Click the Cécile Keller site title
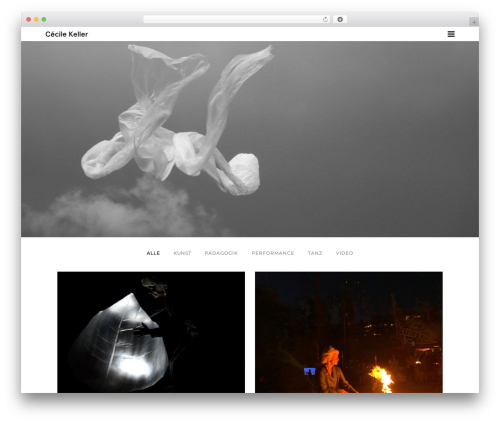Image resolution: width=500 pixels, height=423 pixels. coord(66,34)
